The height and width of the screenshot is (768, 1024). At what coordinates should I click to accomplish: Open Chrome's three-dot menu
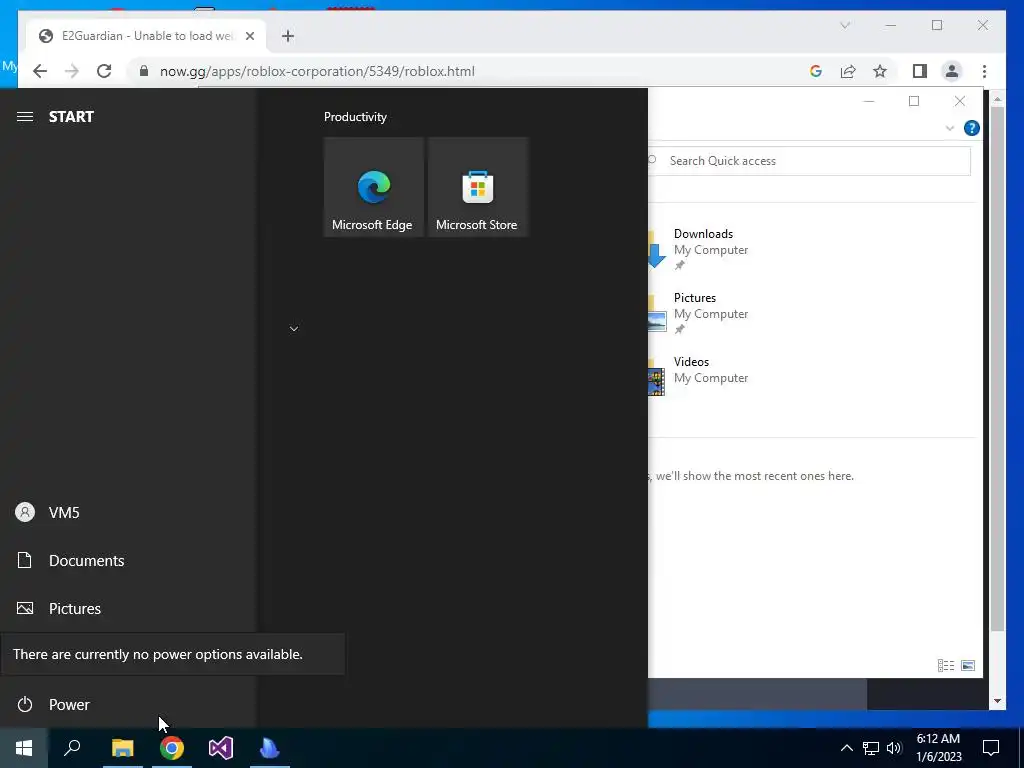(x=984, y=71)
